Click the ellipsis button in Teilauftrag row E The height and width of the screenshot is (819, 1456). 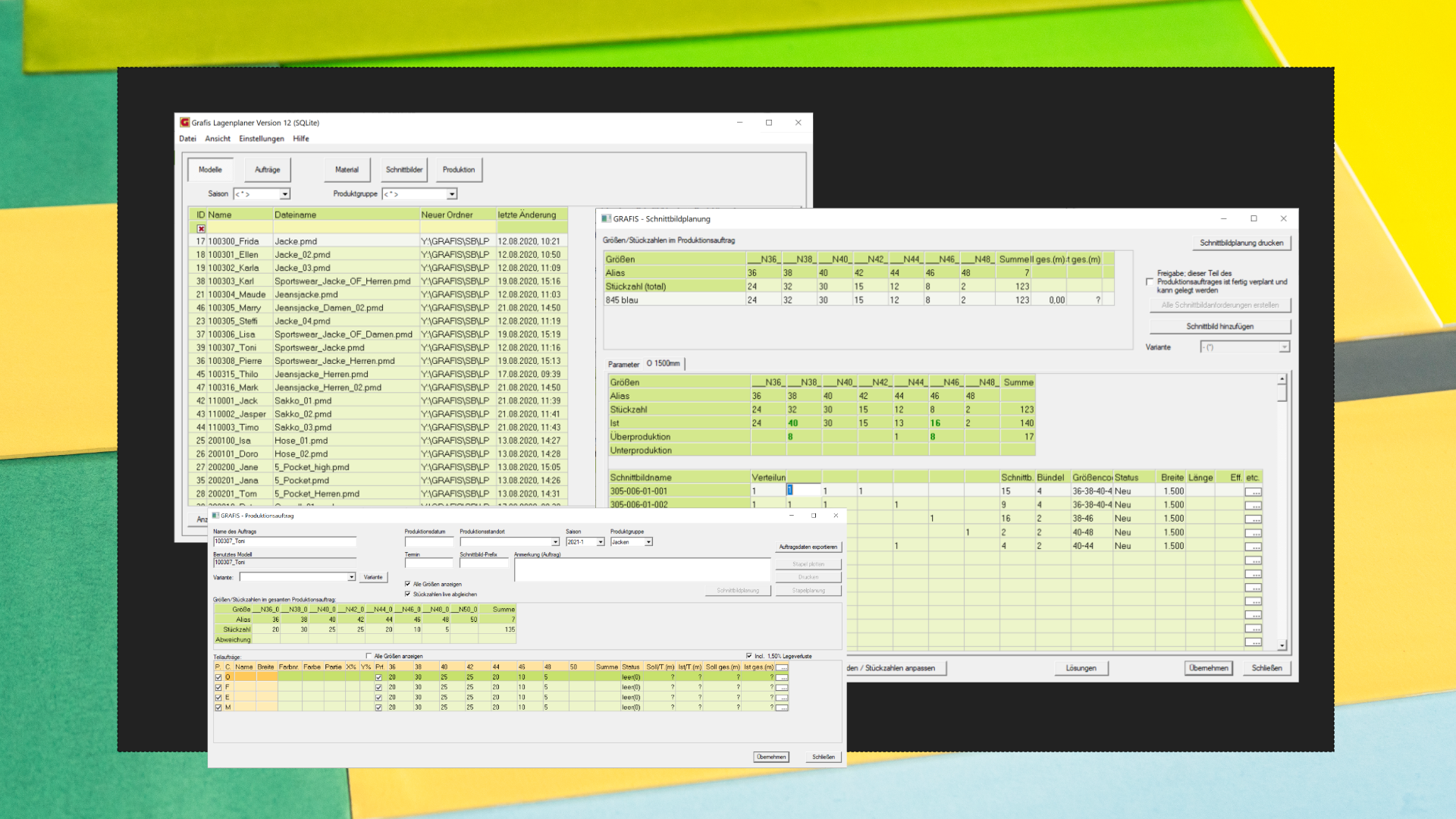pos(782,697)
